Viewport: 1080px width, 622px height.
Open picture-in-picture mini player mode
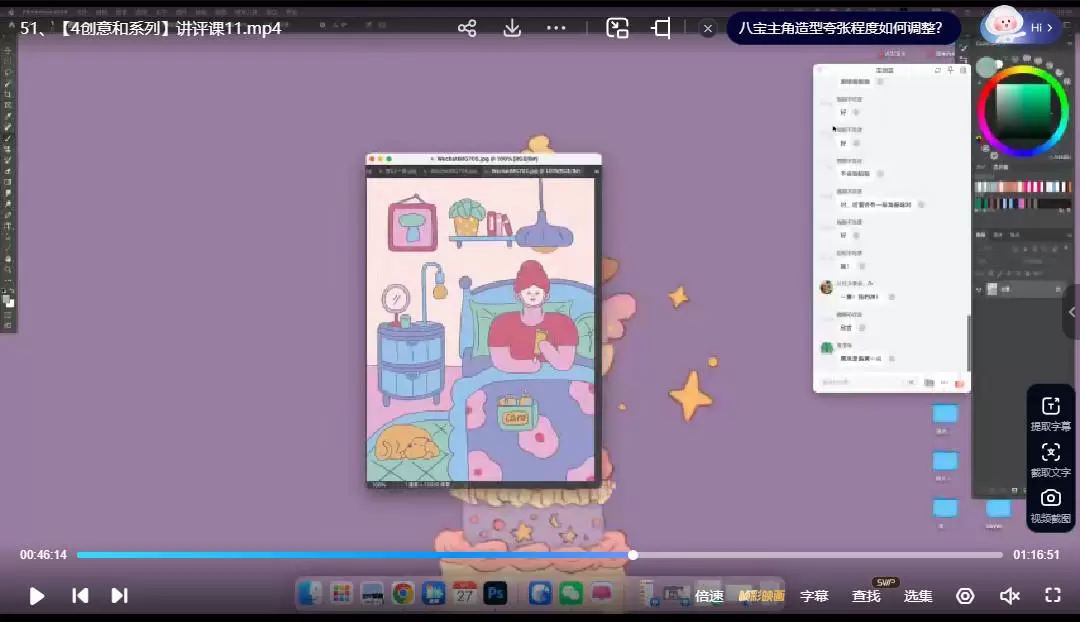click(617, 28)
